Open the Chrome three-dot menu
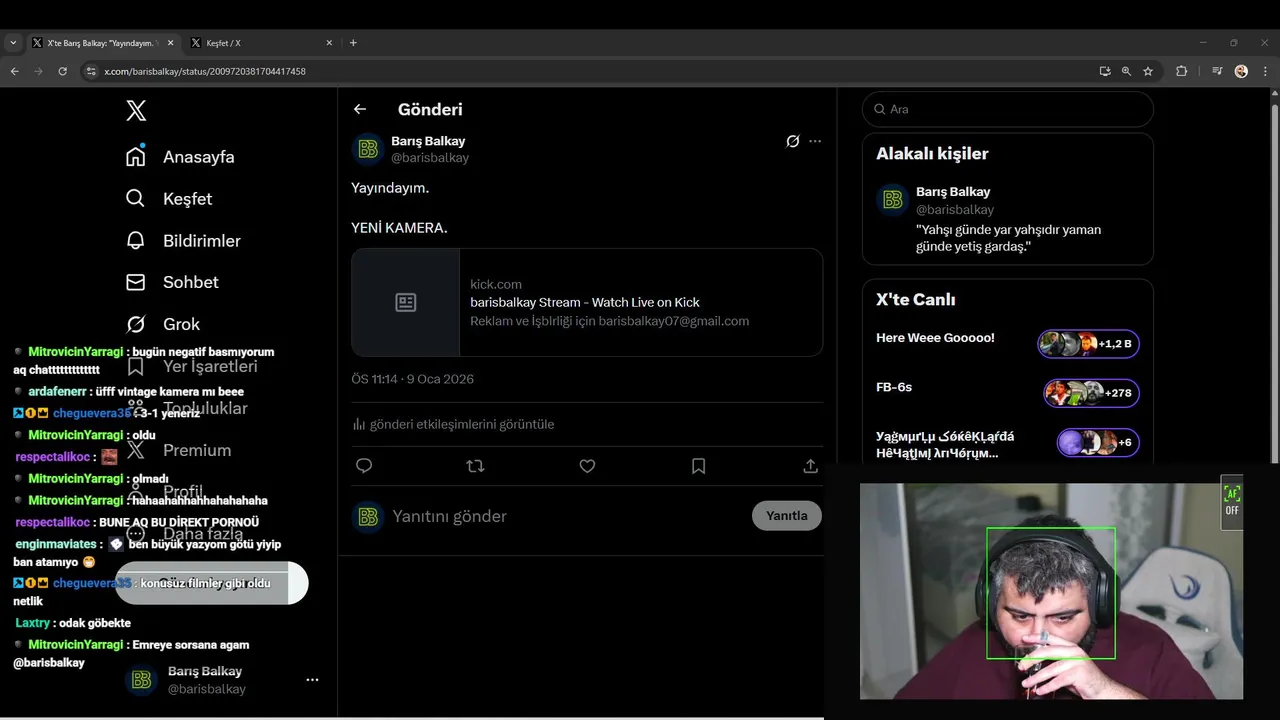Image resolution: width=1280 pixels, height=720 pixels. click(x=1266, y=71)
